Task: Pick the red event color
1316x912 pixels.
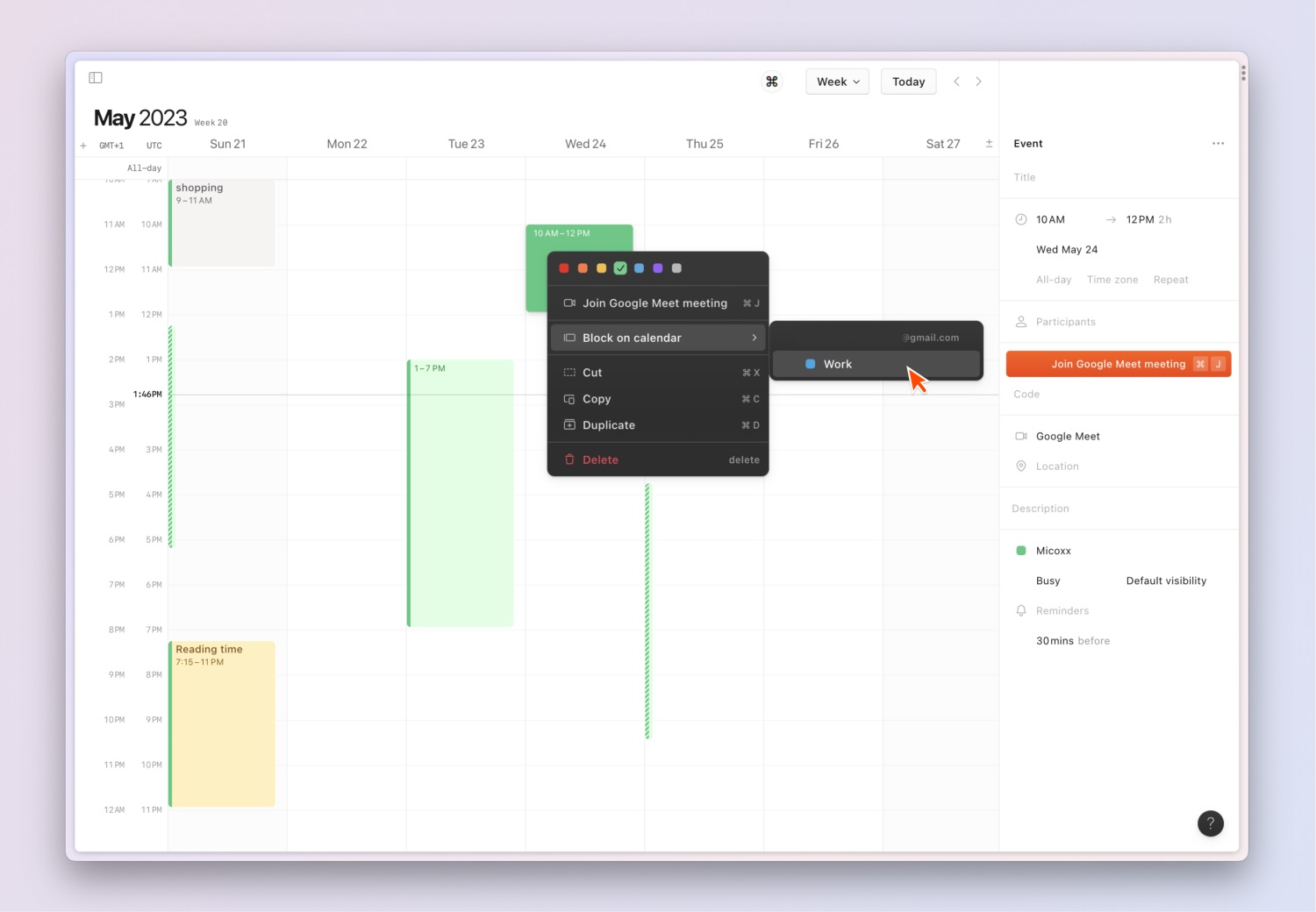Action: click(x=564, y=268)
